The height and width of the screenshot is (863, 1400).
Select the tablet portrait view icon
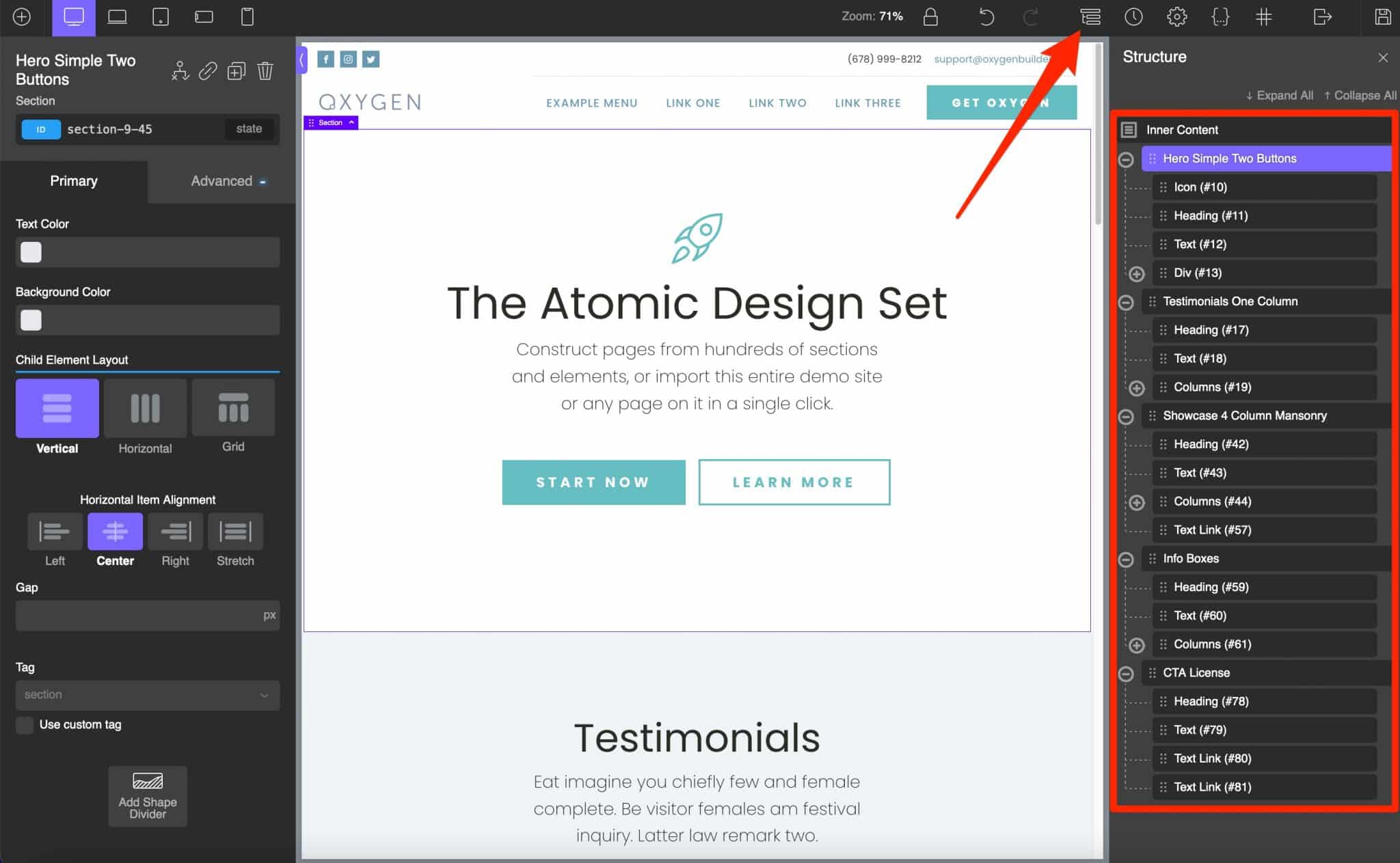pyautogui.click(x=160, y=17)
